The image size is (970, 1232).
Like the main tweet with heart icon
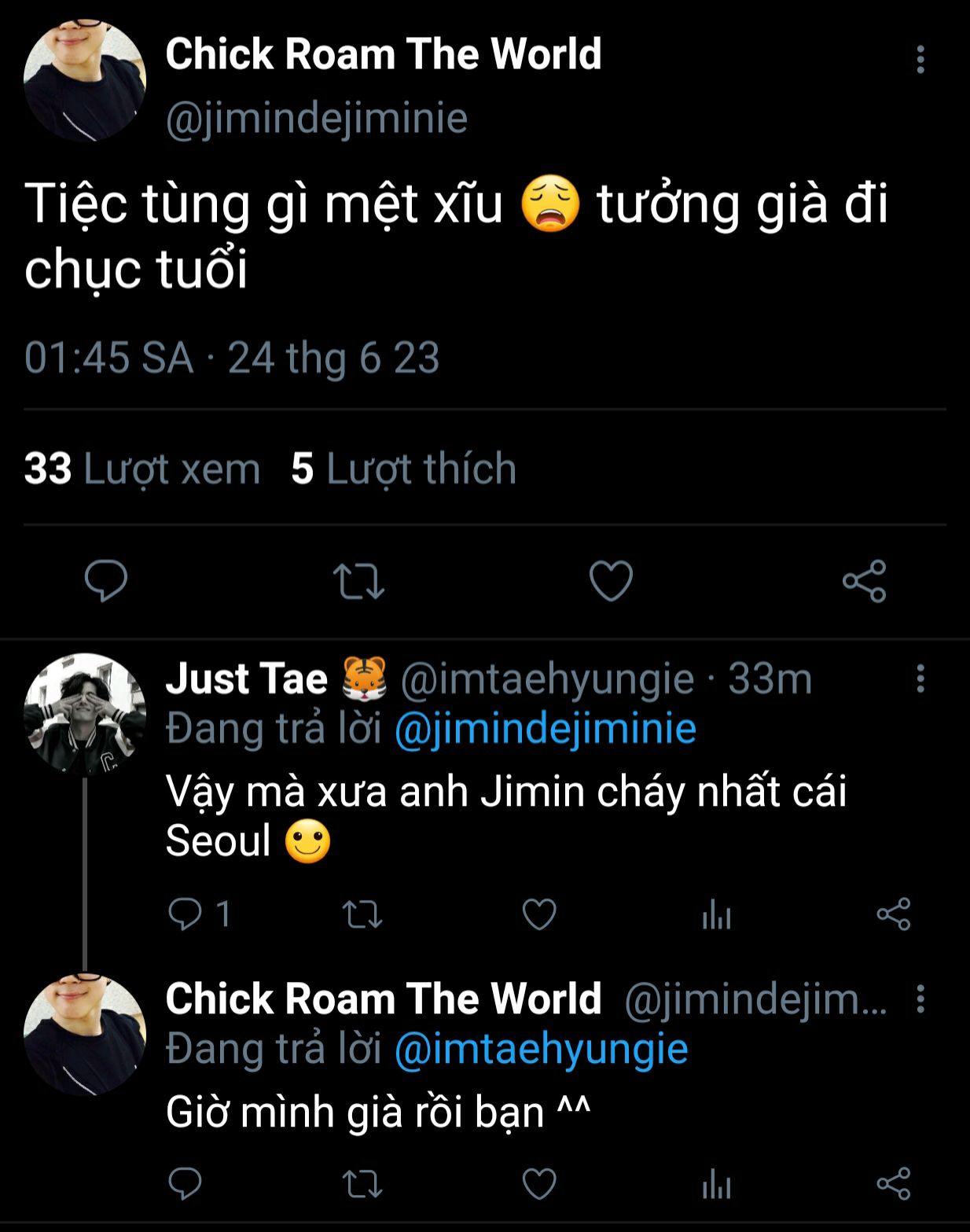coord(611,582)
